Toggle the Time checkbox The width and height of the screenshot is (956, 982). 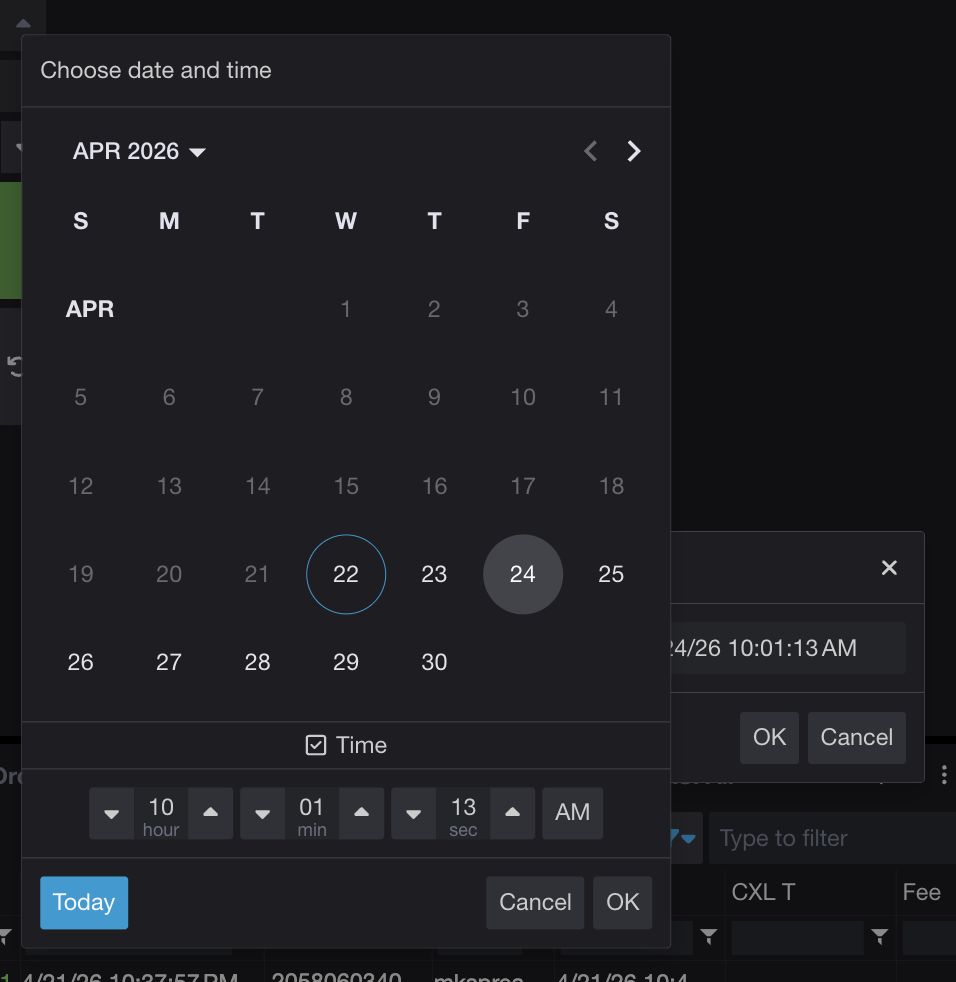(x=315, y=744)
